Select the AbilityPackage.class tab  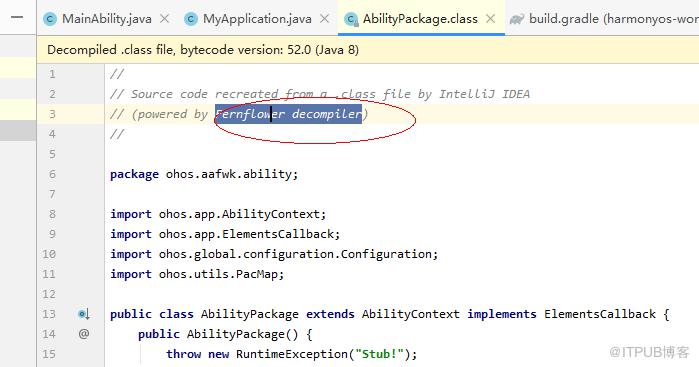420,19
